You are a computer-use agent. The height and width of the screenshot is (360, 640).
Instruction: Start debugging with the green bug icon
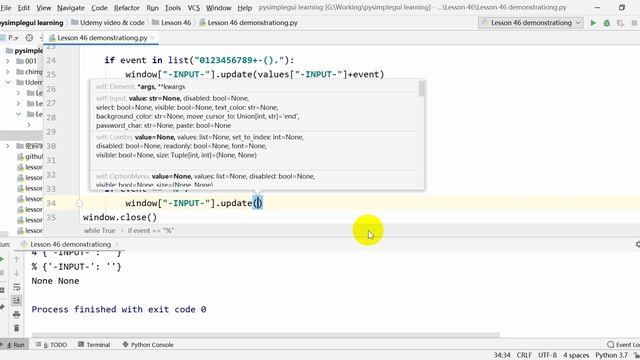(607, 23)
